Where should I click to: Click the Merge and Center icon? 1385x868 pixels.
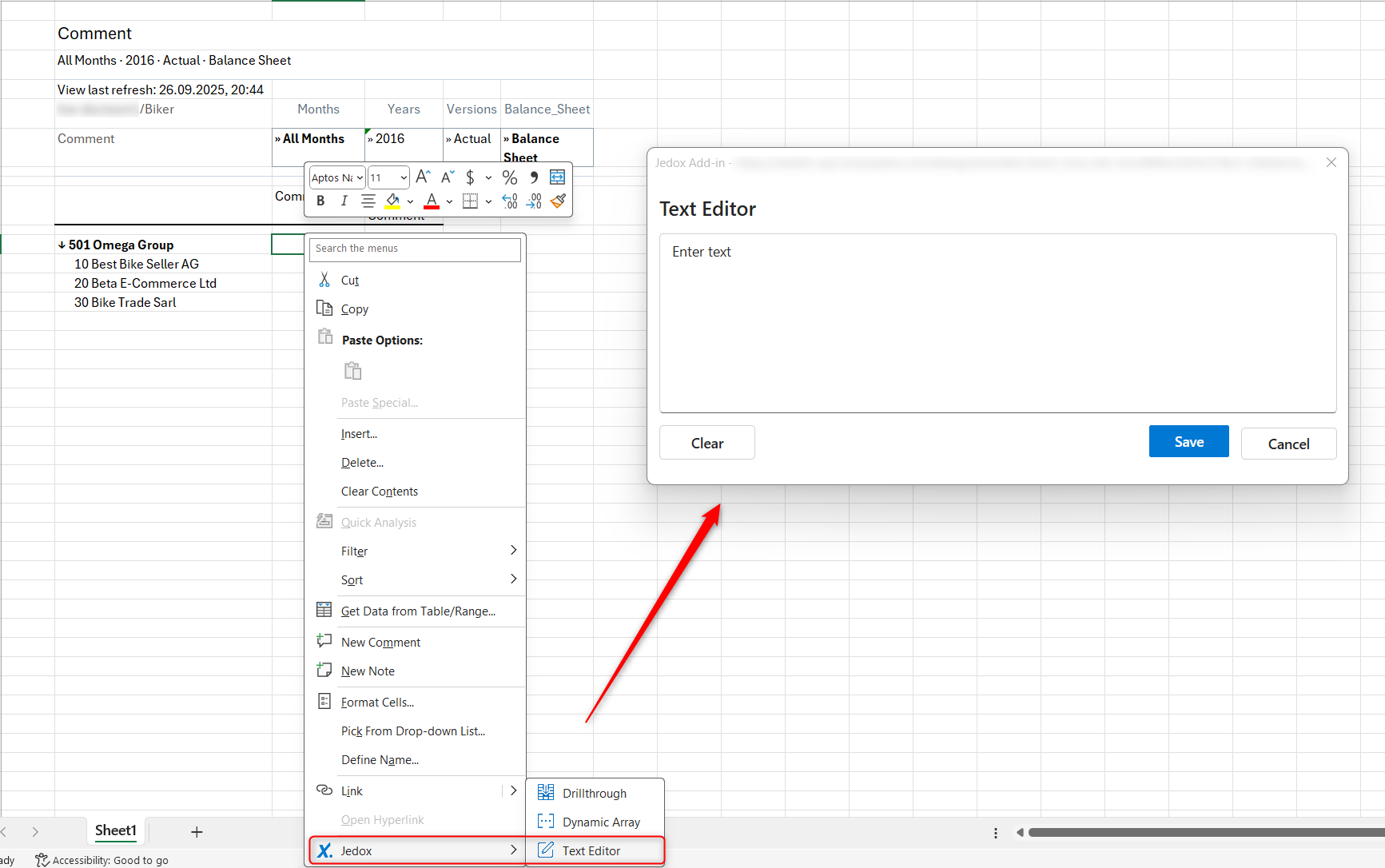[x=557, y=177]
